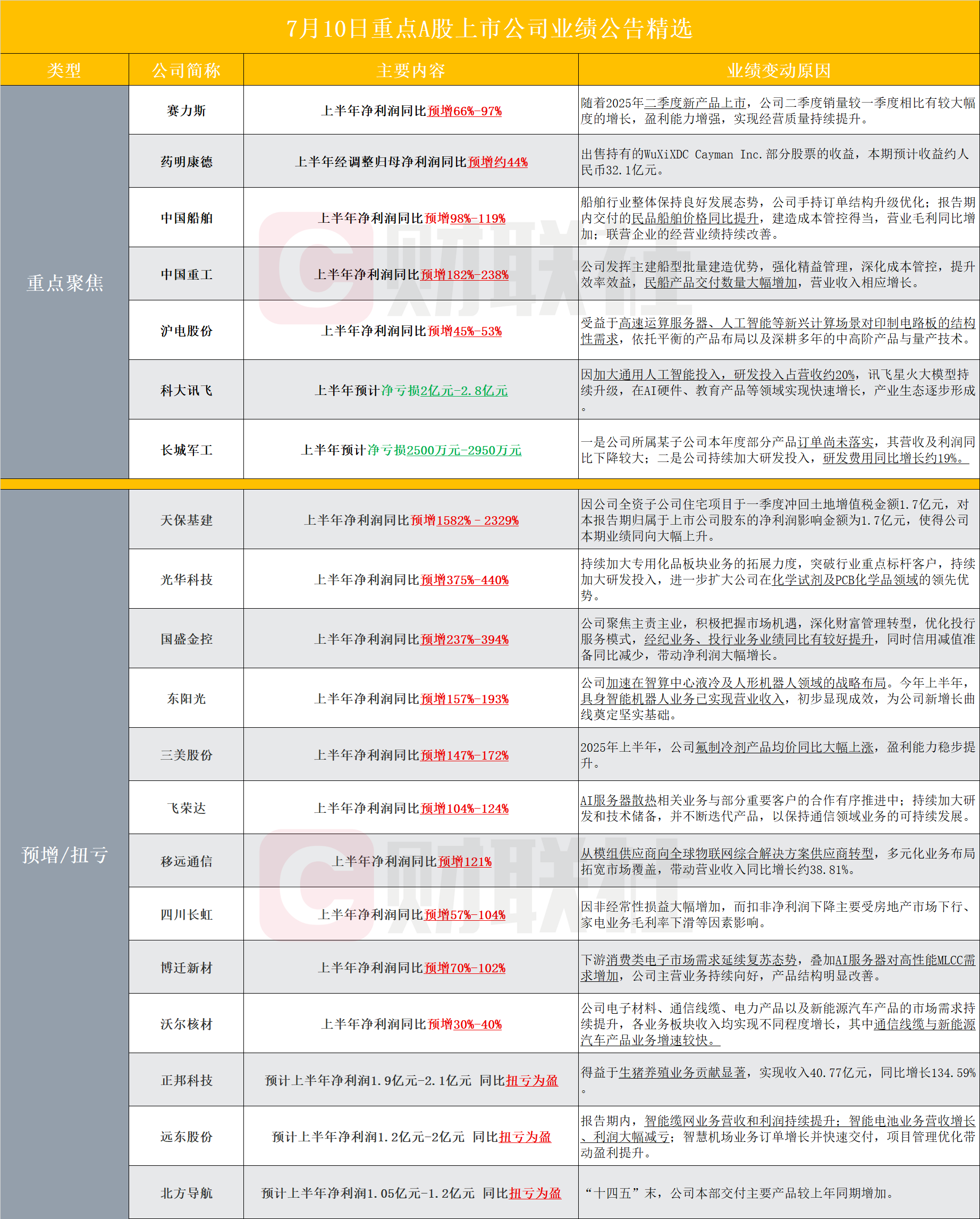Click 预增57%-104% profit forecast
Image resolution: width=980 pixels, height=1219 pixels.
tap(464, 915)
